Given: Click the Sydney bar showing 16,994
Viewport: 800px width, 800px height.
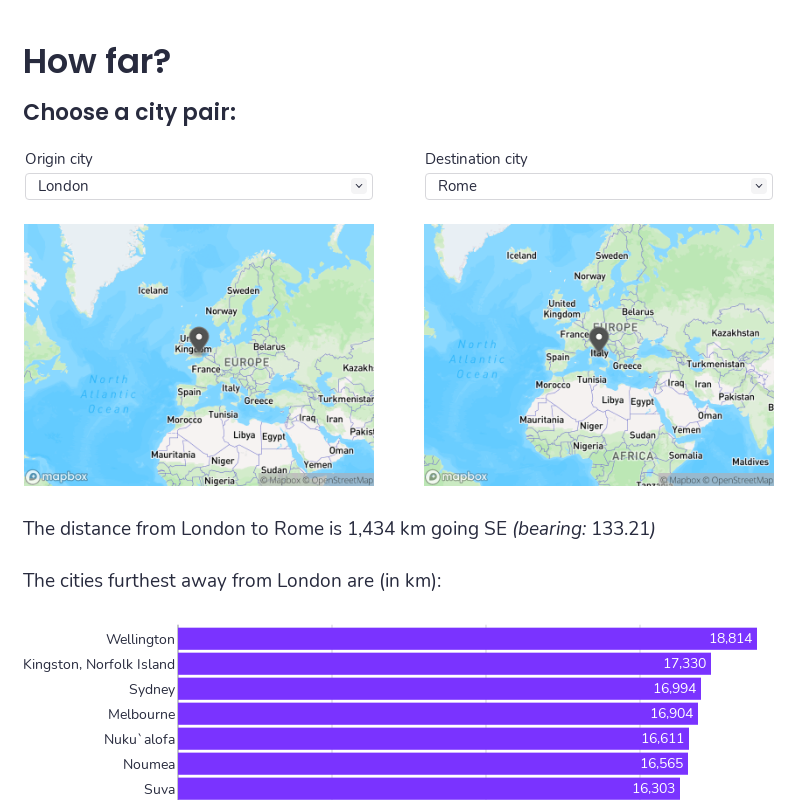Looking at the screenshot, I should pyautogui.click(x=439, y=689).
